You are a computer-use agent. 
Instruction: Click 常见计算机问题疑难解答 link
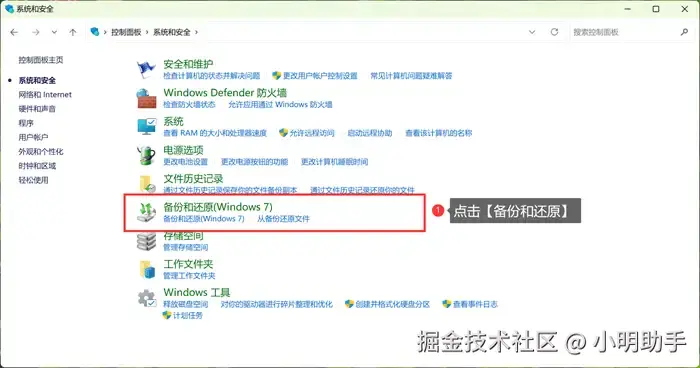411,76
